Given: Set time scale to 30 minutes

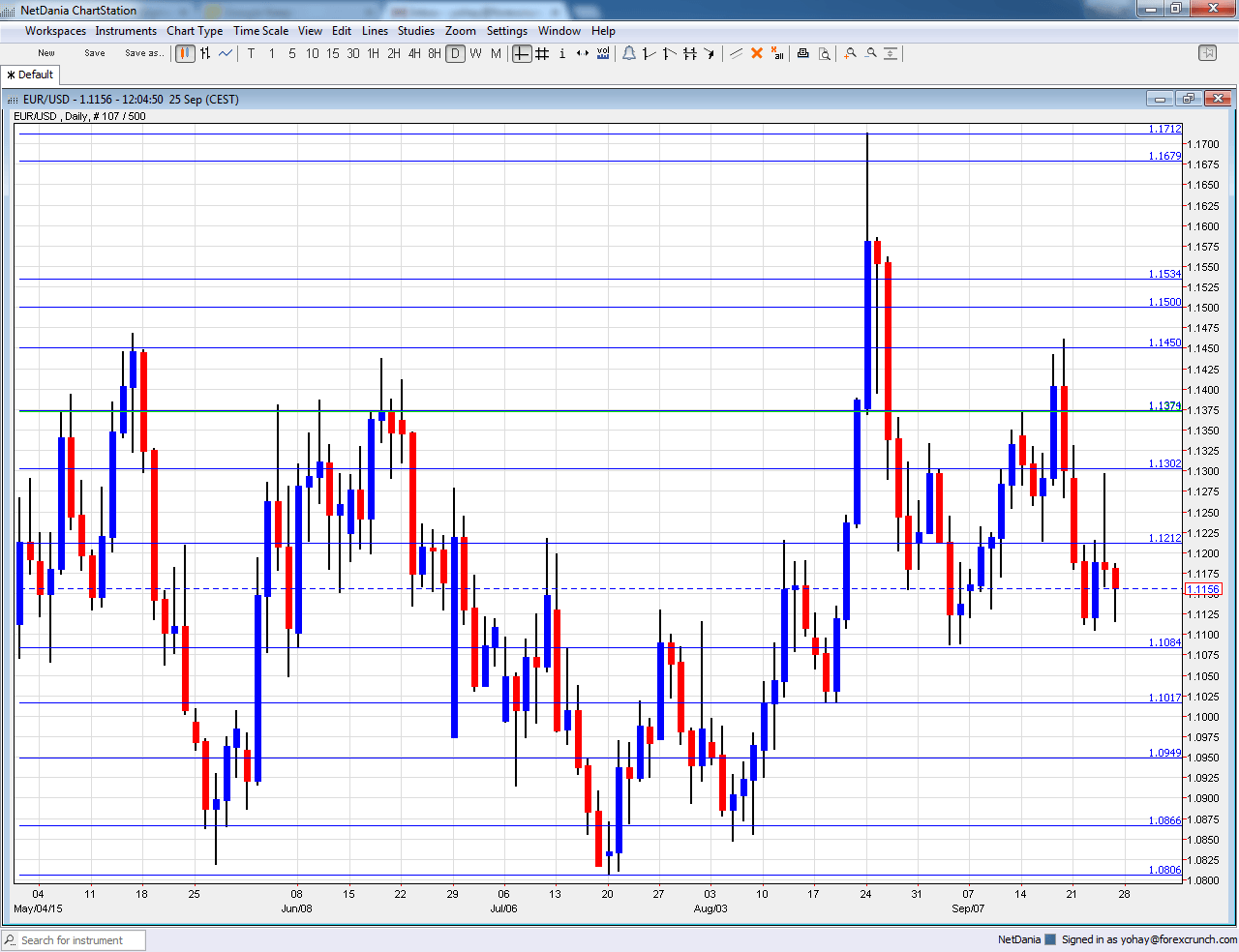Looking at the screenshot, I should [353, 53].
